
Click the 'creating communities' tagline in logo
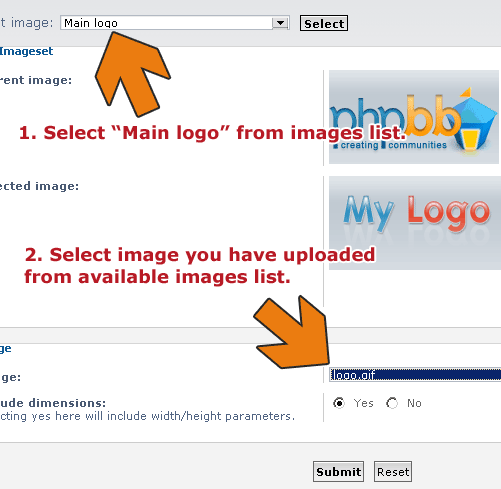click(x=390, y=145)
